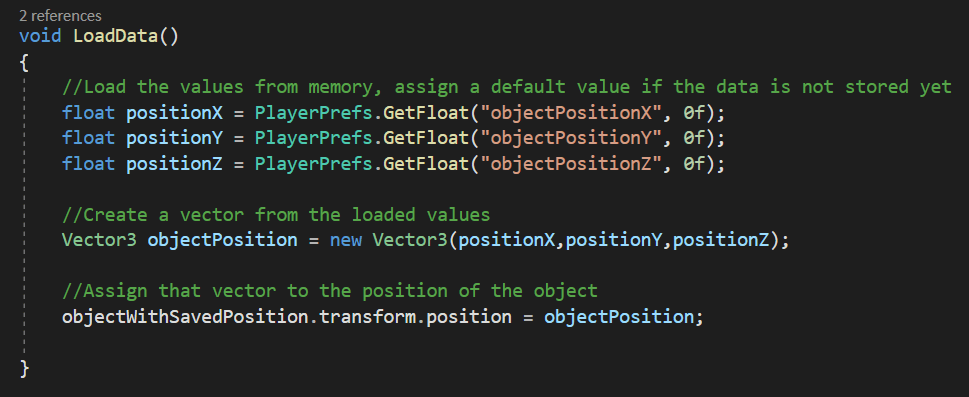969x397 pixels.
Task: Click the Vector3 type before objectPosition
Action: tap(99, 240)
